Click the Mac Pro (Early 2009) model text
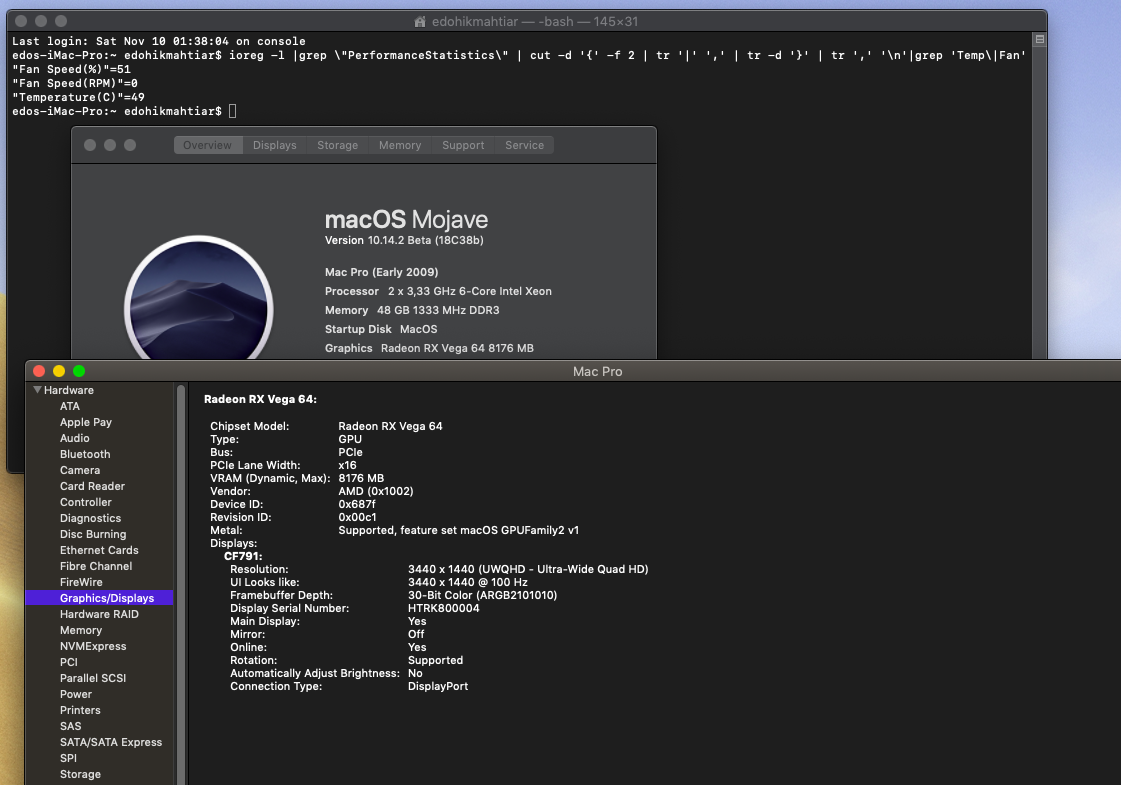 pos(381,272)
